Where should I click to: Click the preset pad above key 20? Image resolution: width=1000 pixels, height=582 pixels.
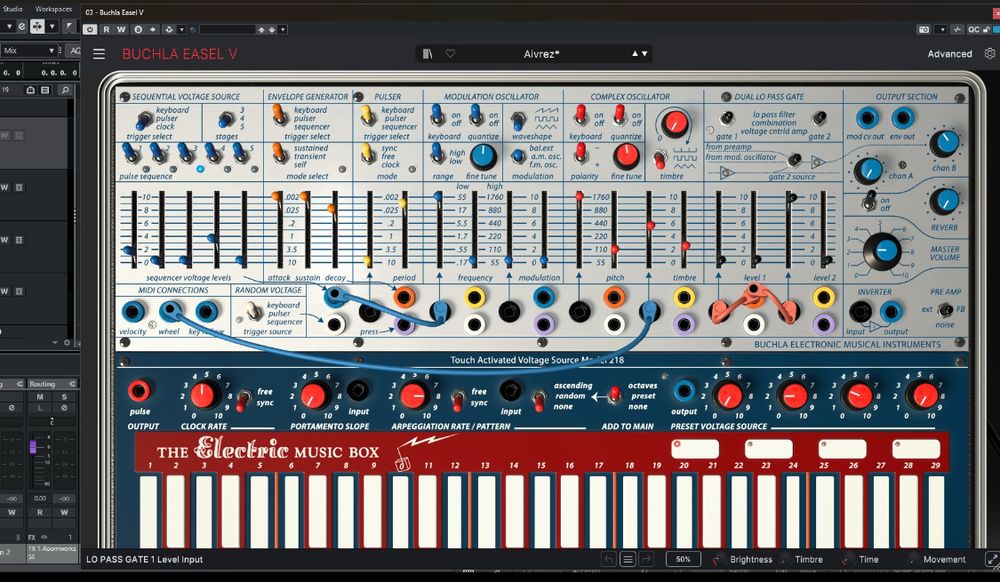click(695, 449)
